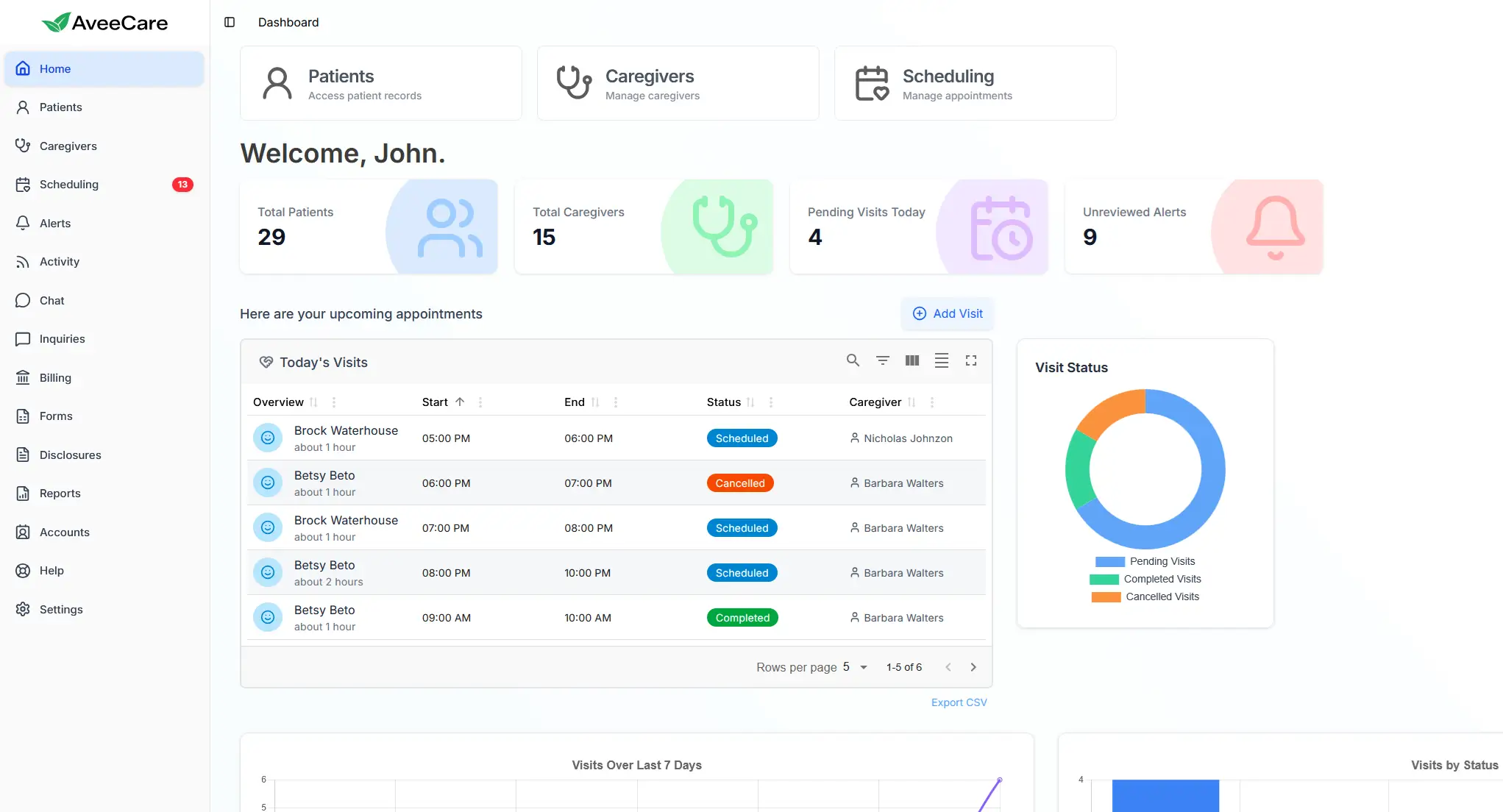Switch to the Patients page in the sidebar
Viewport: 1503px width, 812px height.
(x=60, y=107)
